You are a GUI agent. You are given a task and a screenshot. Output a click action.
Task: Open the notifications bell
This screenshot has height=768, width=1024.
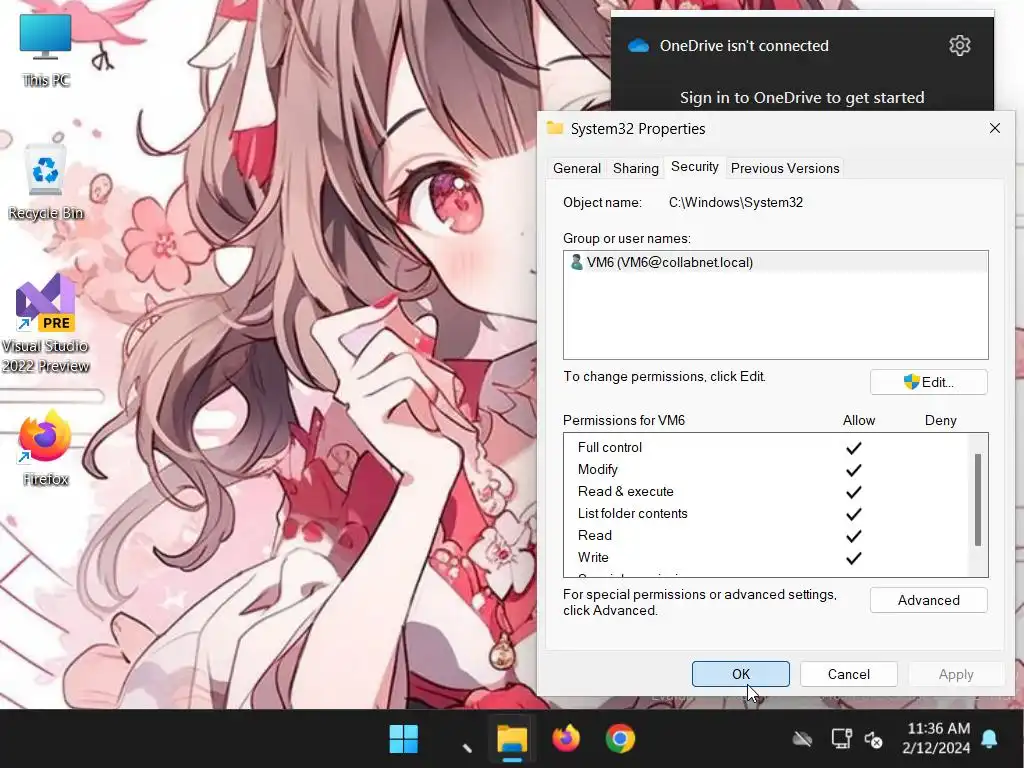(x=989, y=739)
